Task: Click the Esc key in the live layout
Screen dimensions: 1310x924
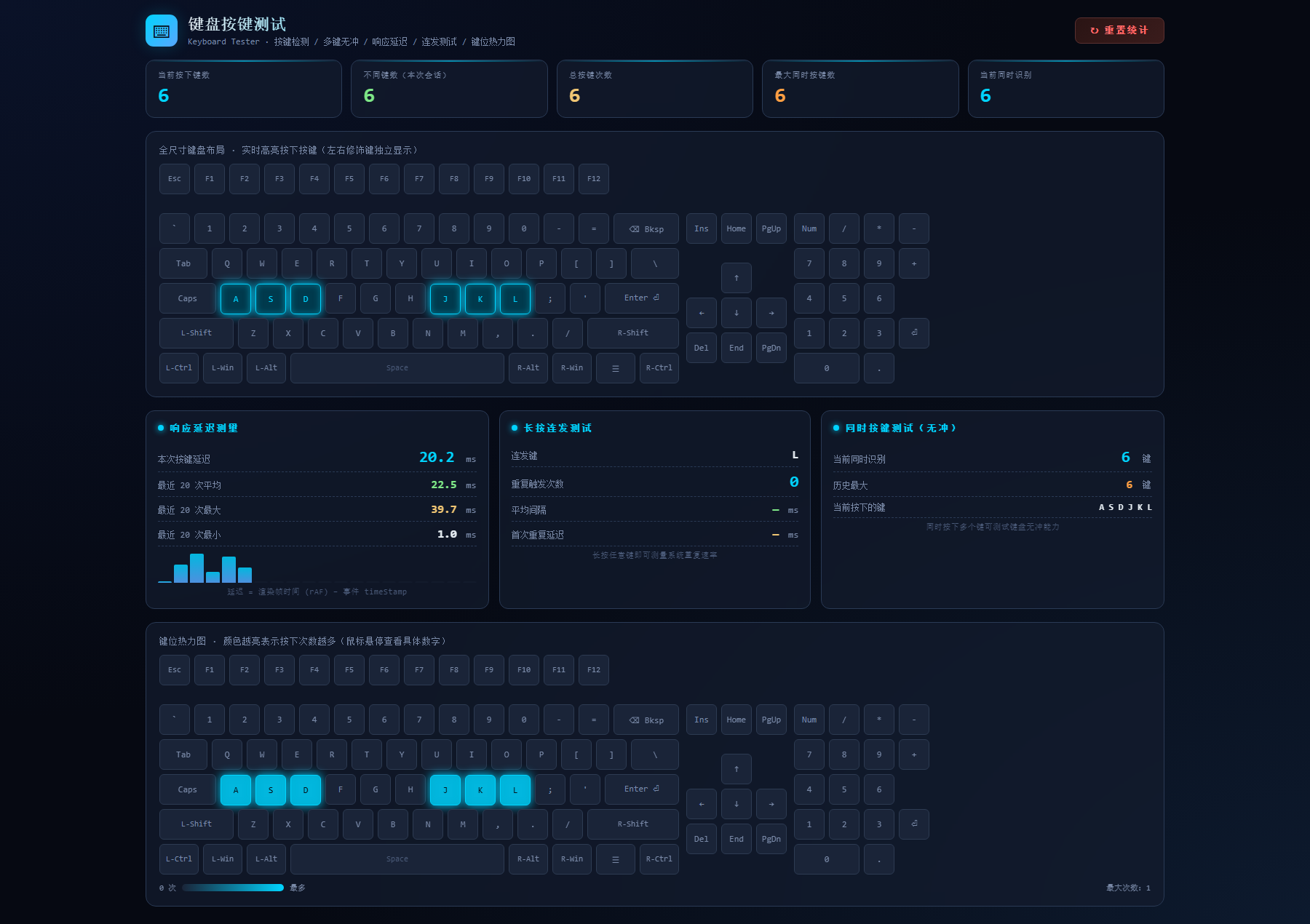Action: tap(175, 179)
